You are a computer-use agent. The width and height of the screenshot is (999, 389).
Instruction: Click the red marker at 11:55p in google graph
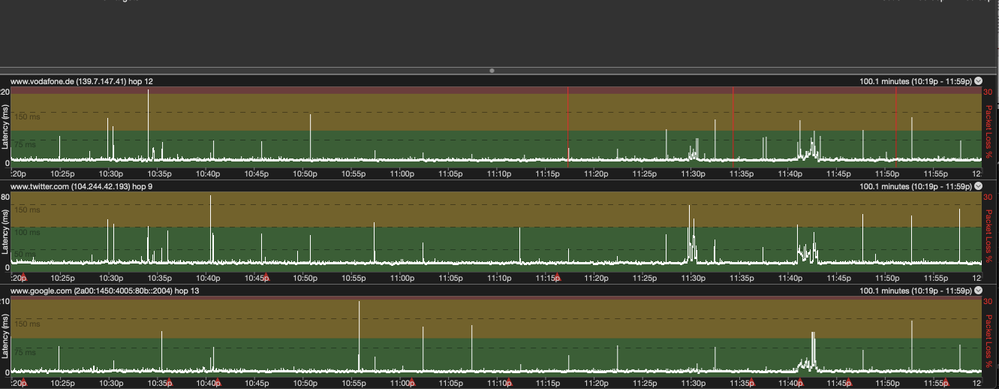(x=945, y=382)
